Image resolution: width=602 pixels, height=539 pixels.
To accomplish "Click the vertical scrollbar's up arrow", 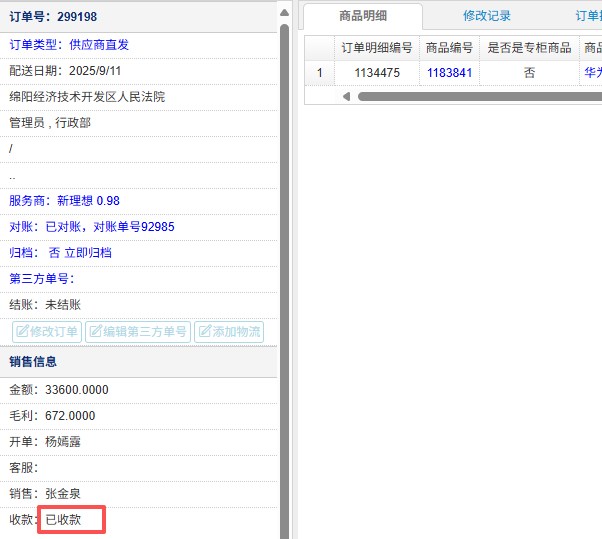I will click(x=284, y=12).
